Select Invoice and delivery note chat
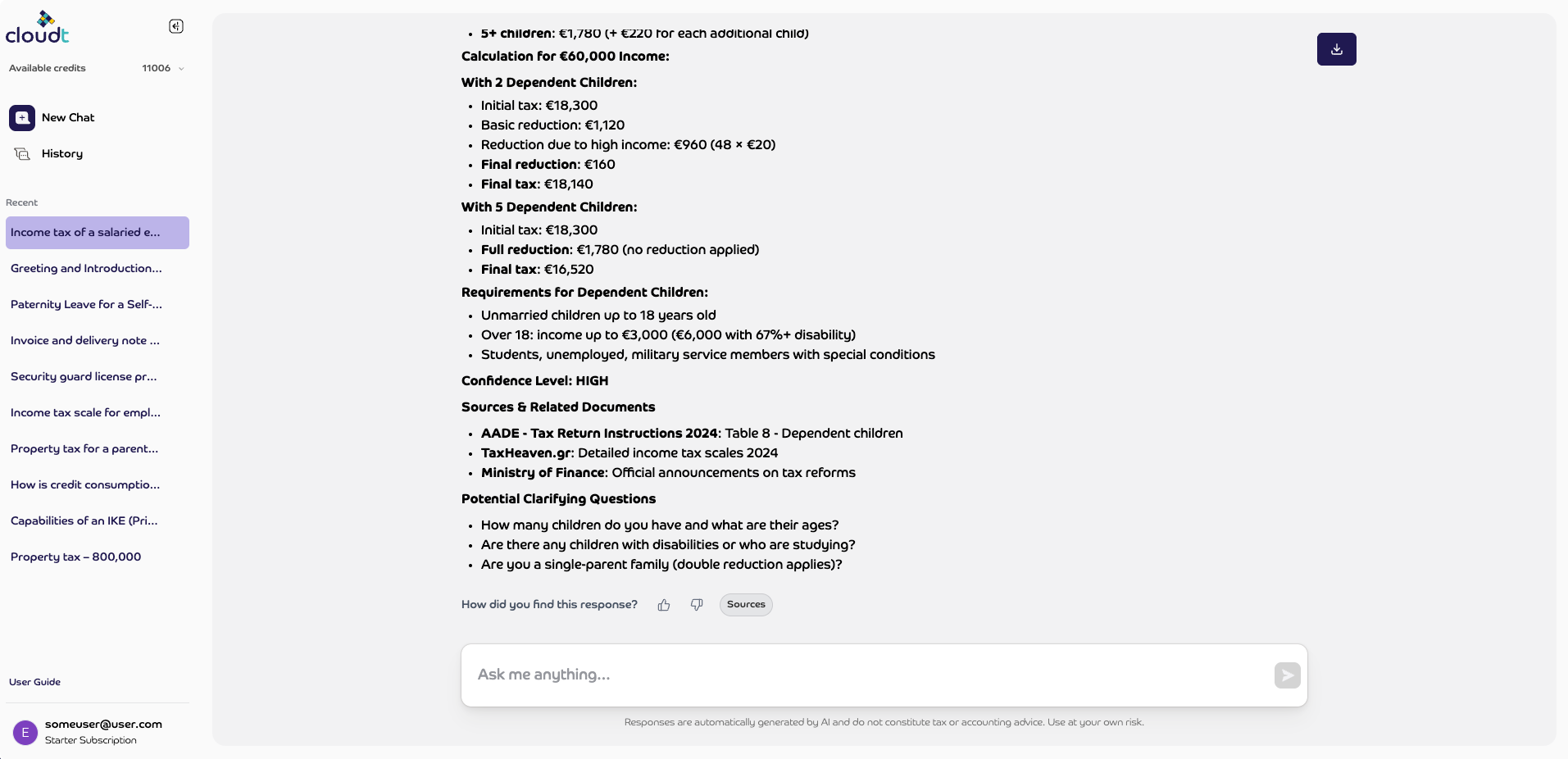Viewport: 1568px width, 759px height. click(x=85, y=341)
